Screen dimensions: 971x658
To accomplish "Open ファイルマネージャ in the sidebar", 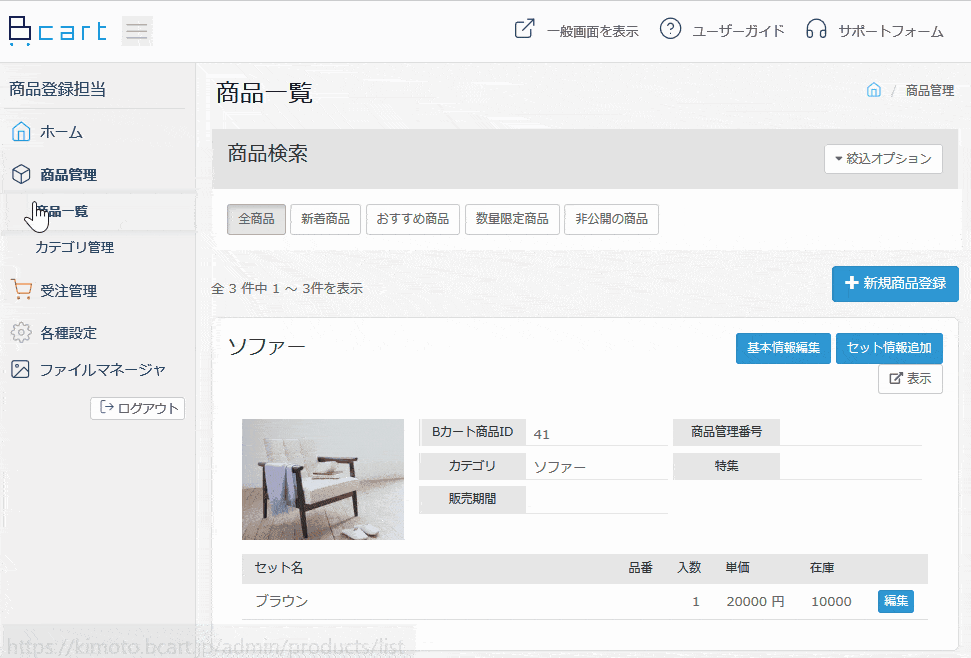I will [103, 370].
